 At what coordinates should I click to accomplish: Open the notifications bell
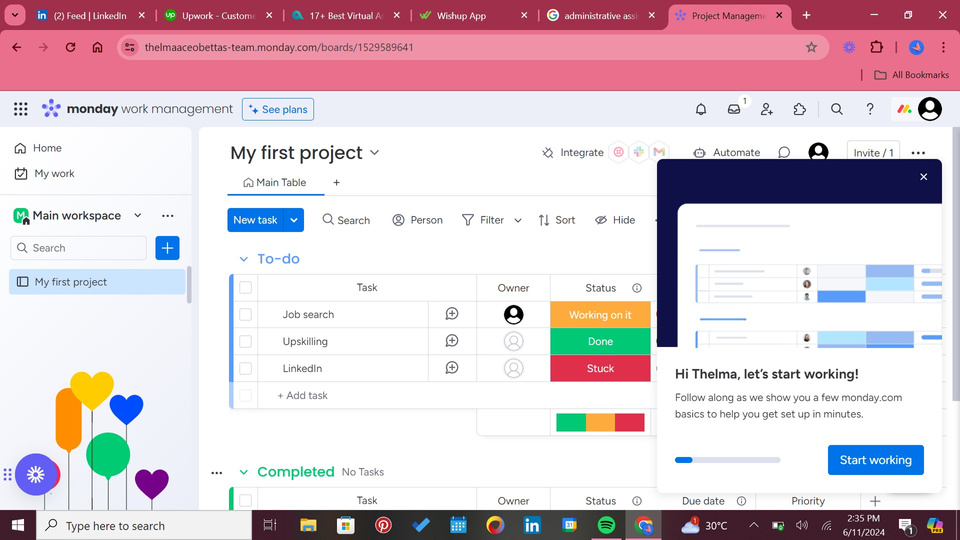(x=701, y=109)
